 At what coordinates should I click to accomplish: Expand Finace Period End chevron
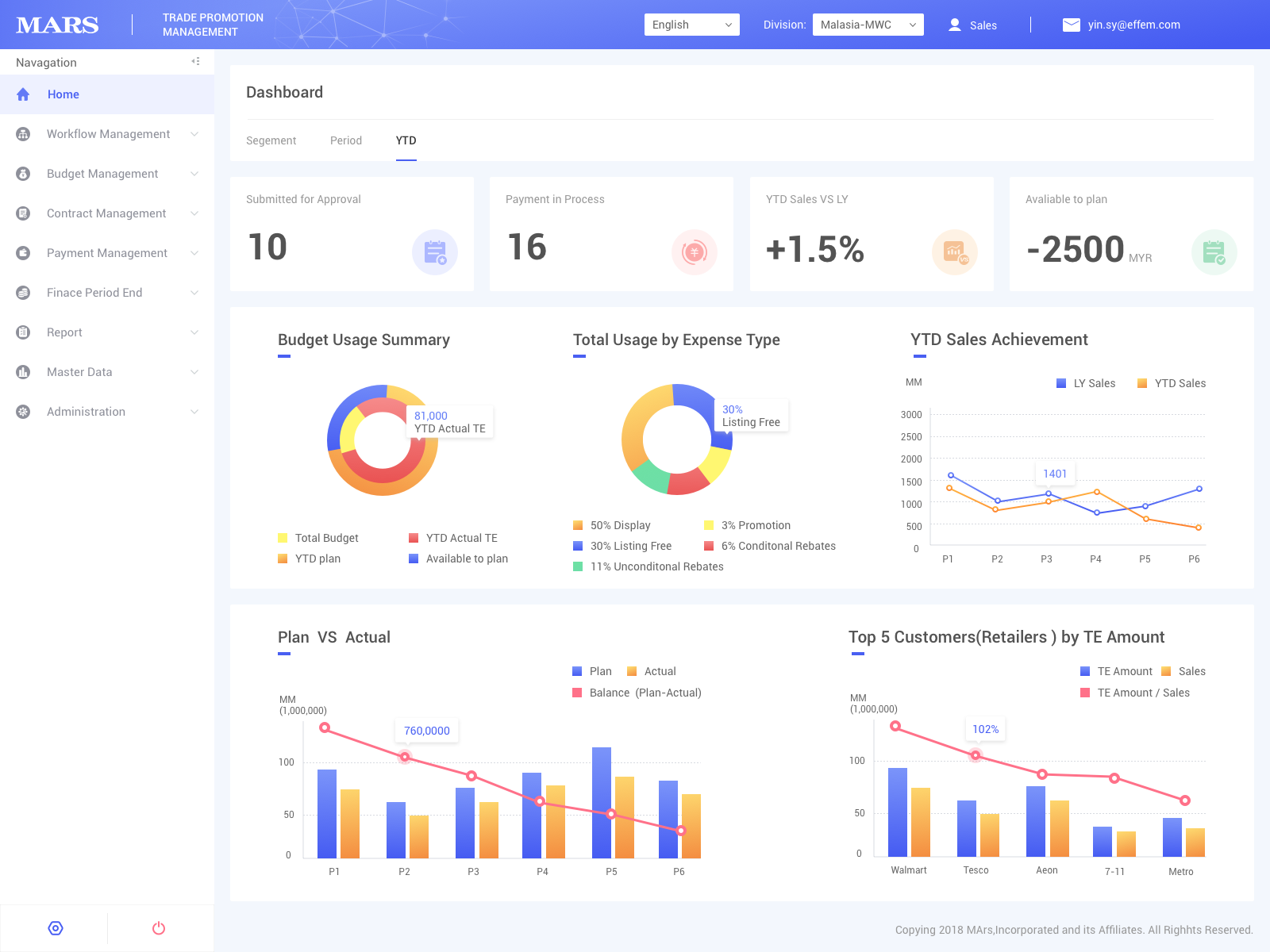(x=194, y=293)
